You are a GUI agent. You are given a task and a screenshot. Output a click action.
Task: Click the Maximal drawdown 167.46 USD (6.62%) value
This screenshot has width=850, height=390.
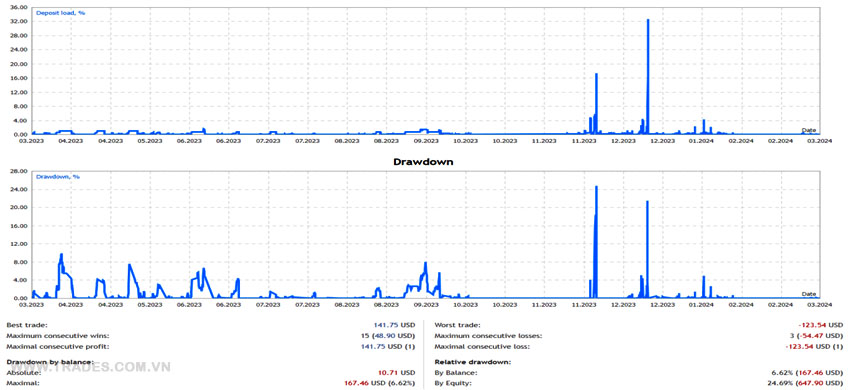point(380,383)
